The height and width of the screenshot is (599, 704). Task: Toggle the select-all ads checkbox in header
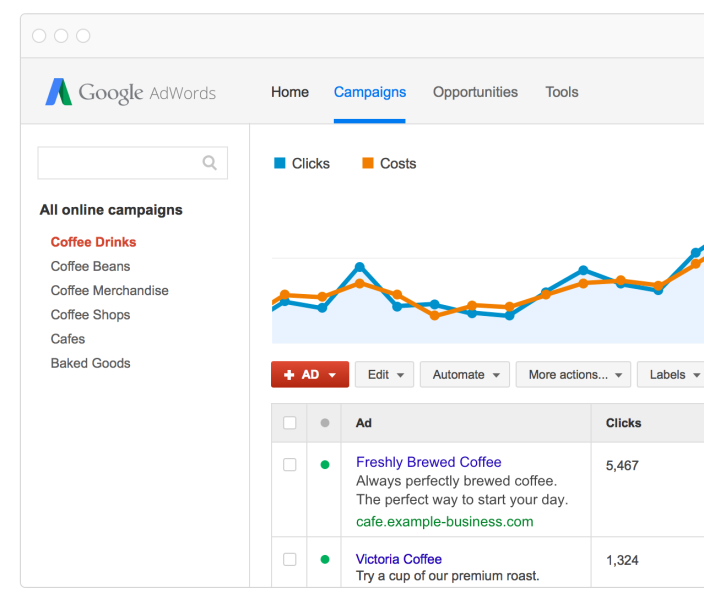290,423
